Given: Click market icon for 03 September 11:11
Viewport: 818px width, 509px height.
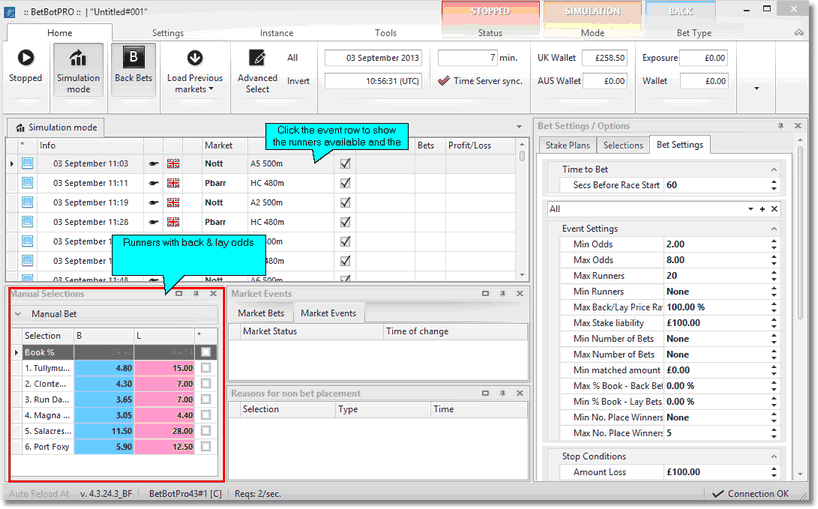Looking at the screenshot, I should (x=28, y=183).
